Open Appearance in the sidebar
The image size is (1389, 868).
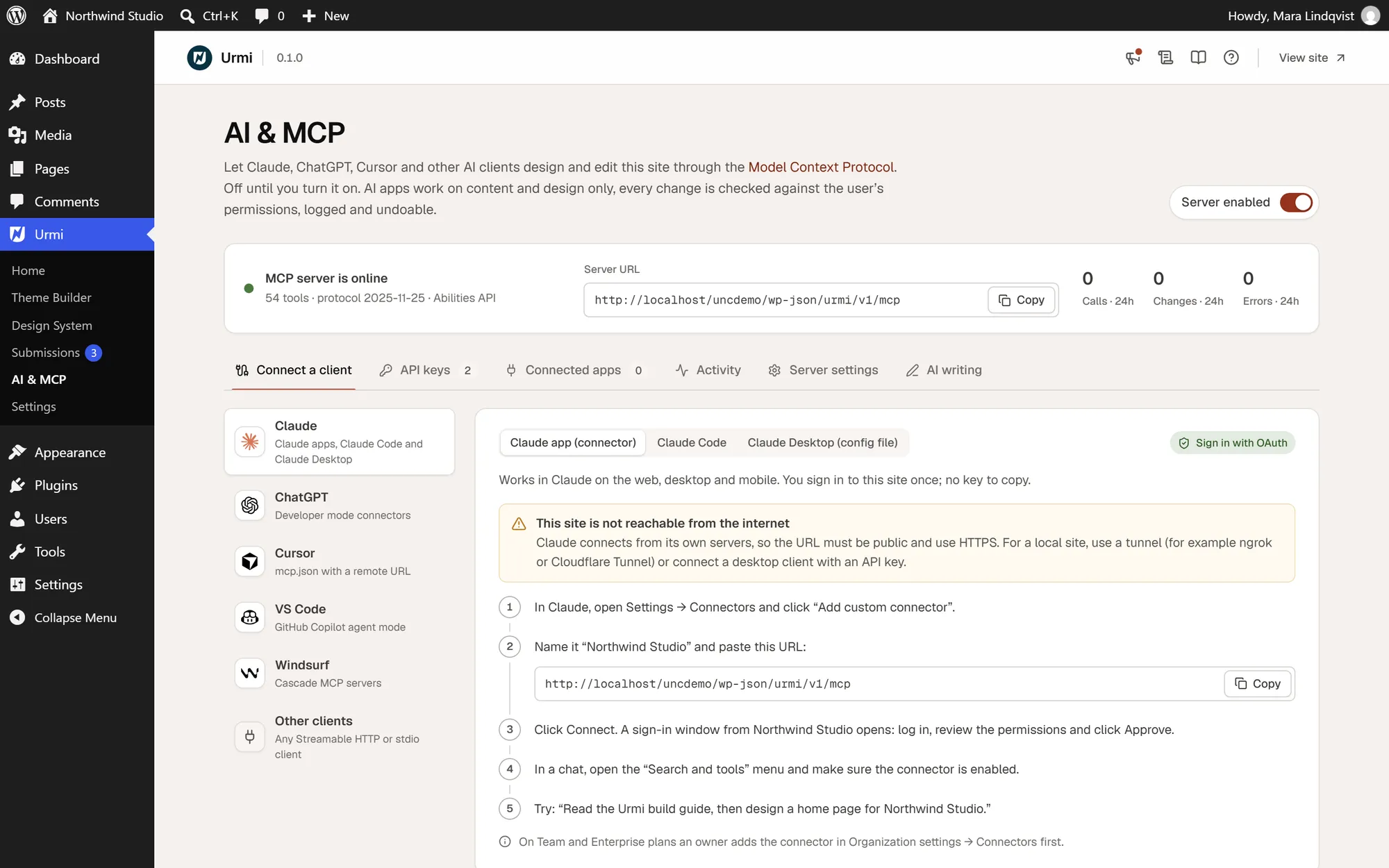click(77, 453)
